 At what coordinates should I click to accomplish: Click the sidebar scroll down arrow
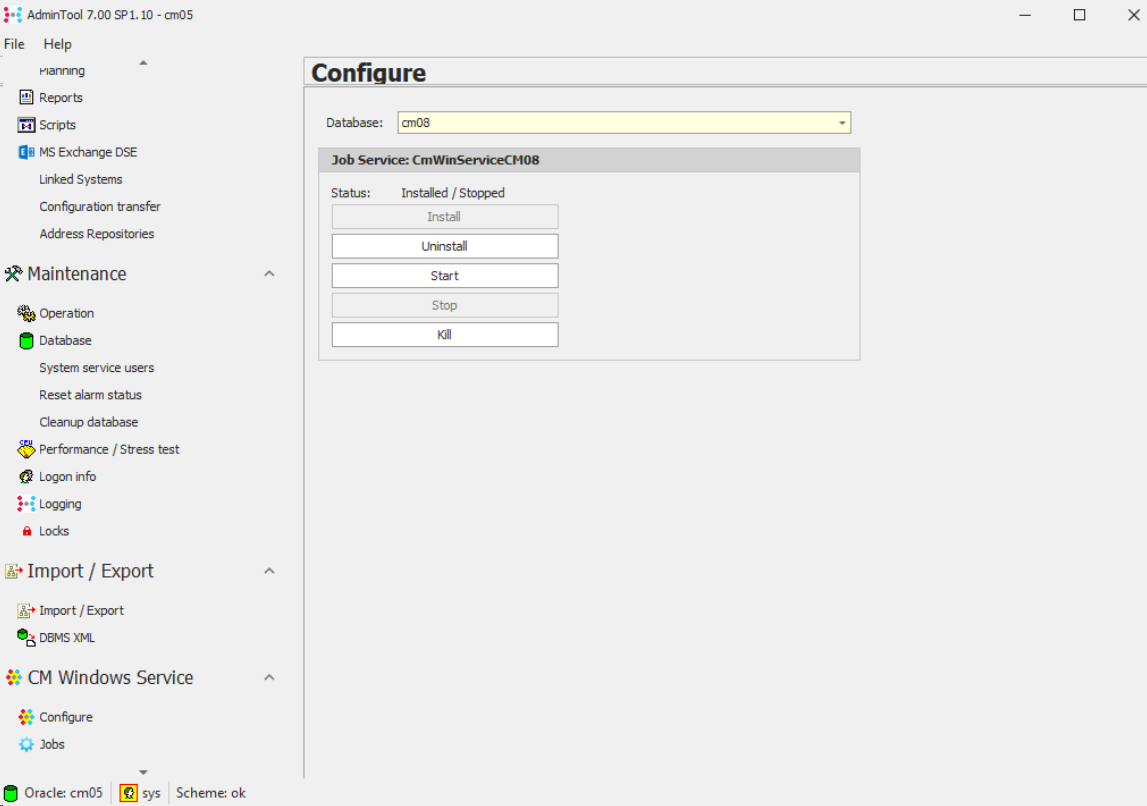[x=143, y=772]
